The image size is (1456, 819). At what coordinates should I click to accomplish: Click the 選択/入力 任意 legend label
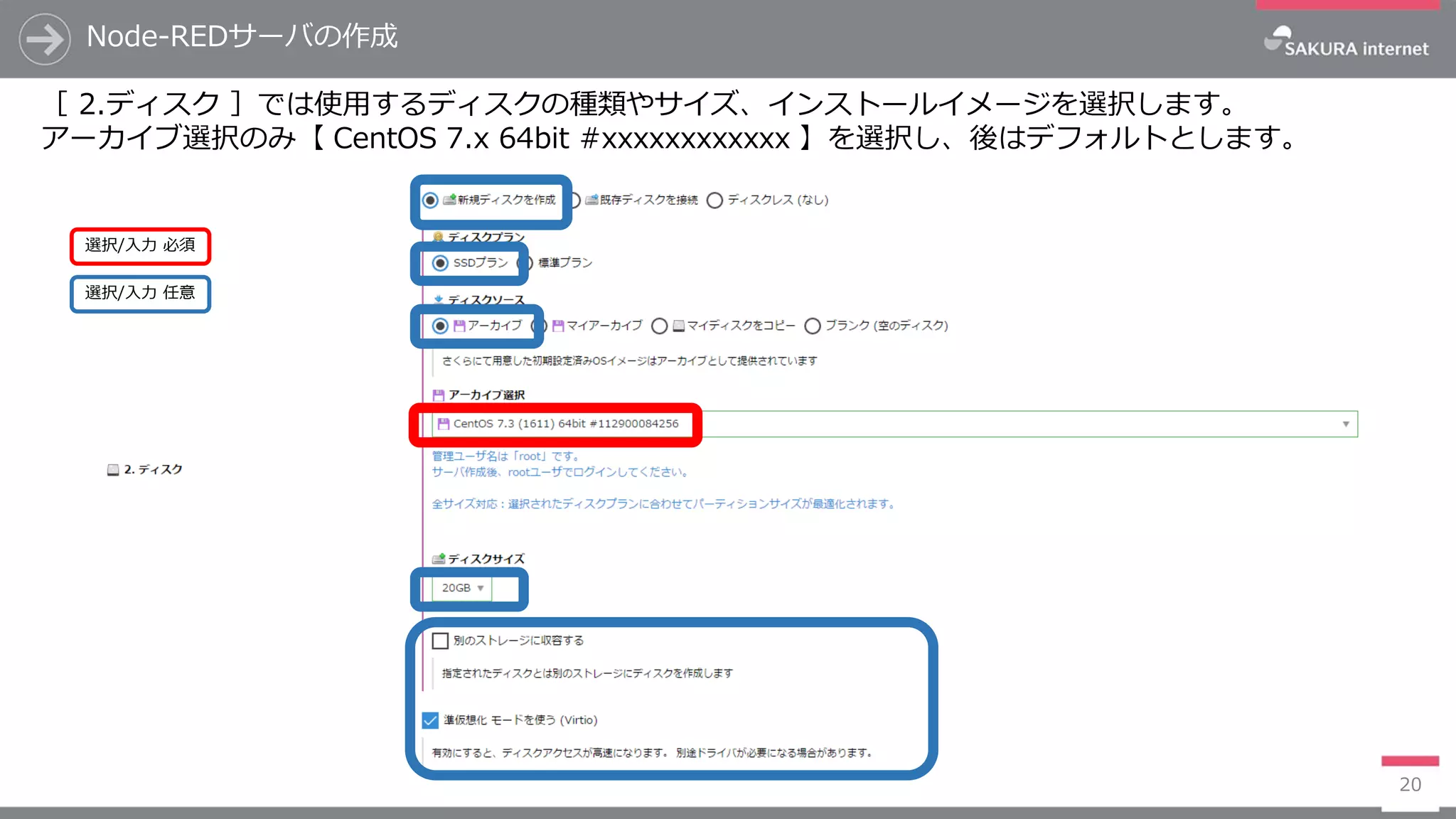click(x=140, y=294)
